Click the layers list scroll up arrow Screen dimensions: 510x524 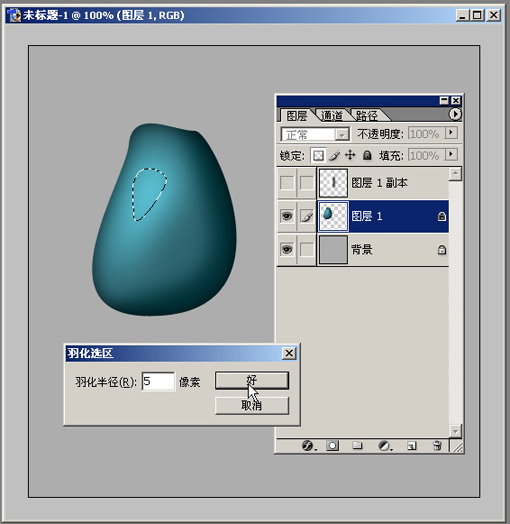pos(455,174)
